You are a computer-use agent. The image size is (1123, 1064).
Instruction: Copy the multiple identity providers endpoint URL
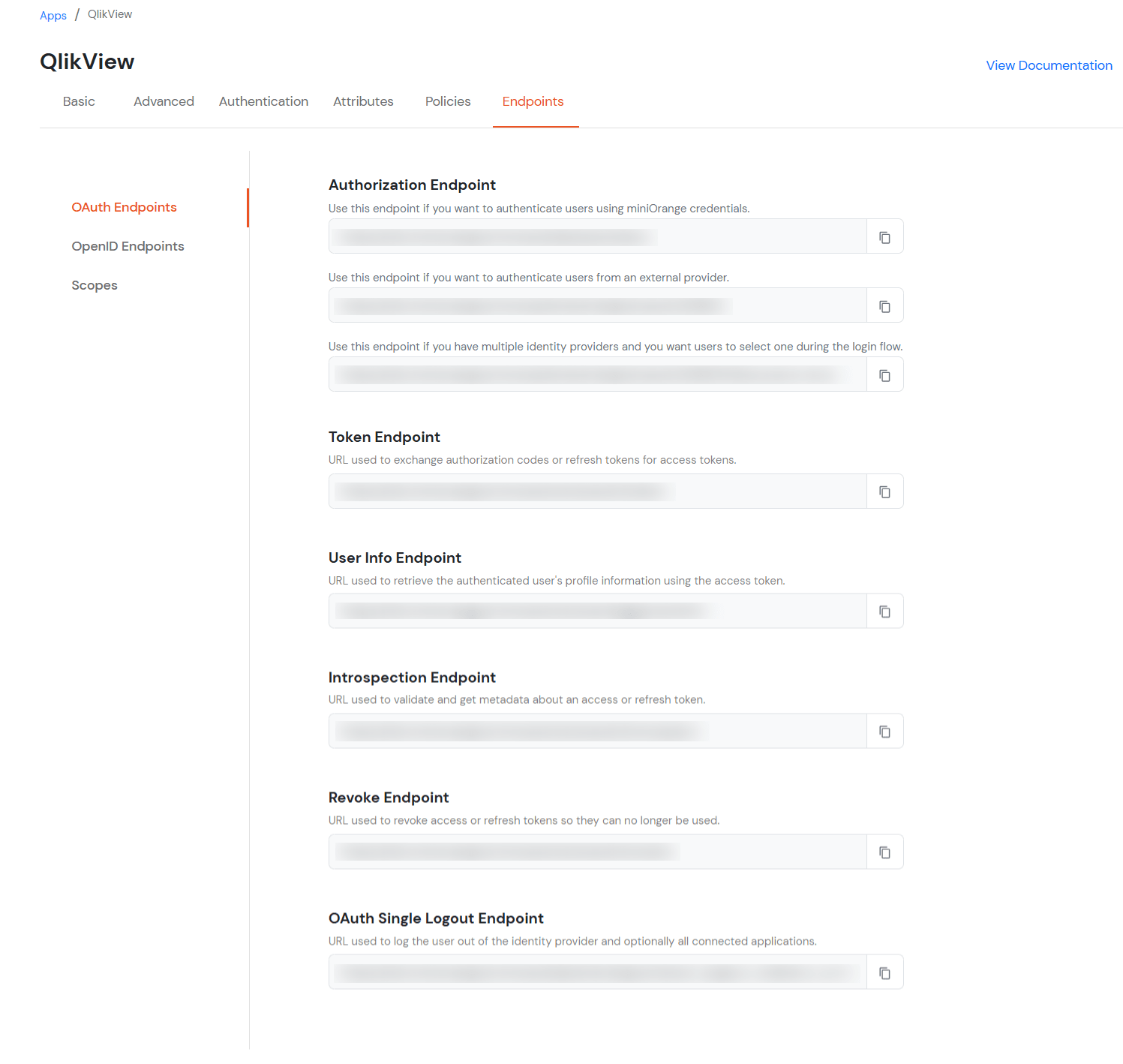(x=884, y=375)
